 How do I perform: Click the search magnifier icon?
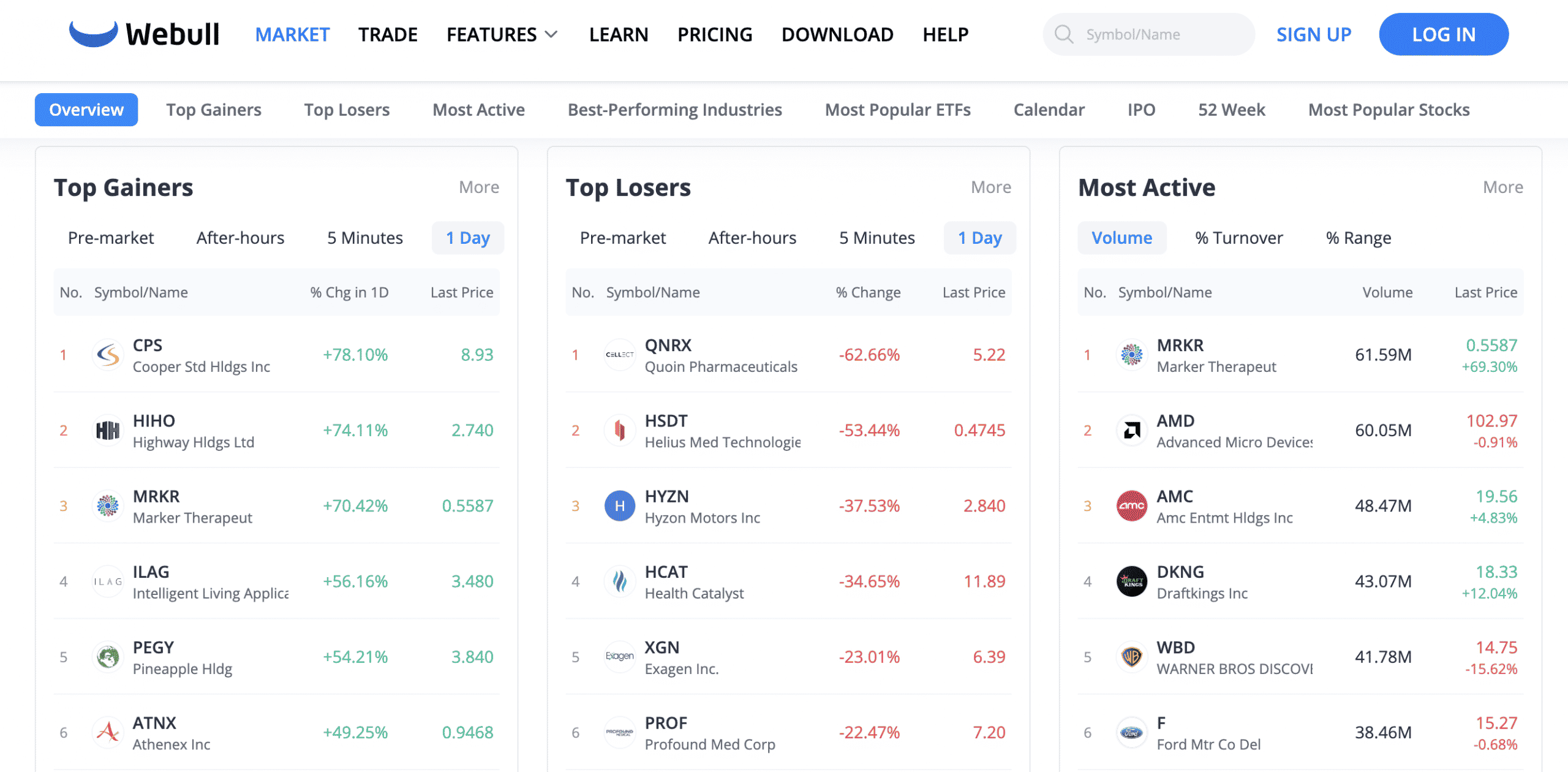[x=1064, y=34]
